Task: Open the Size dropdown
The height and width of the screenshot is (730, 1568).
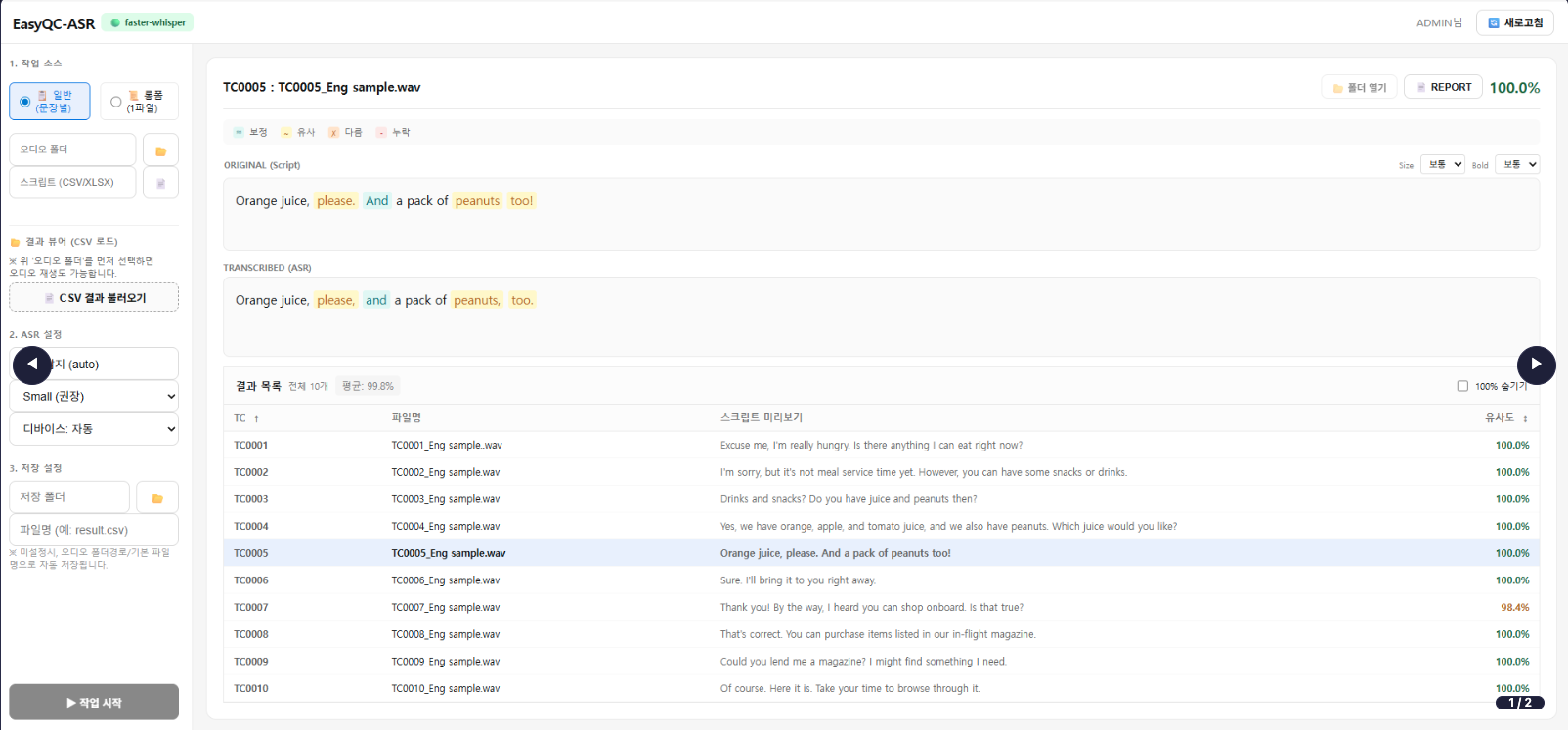Action: point(1442,164)
